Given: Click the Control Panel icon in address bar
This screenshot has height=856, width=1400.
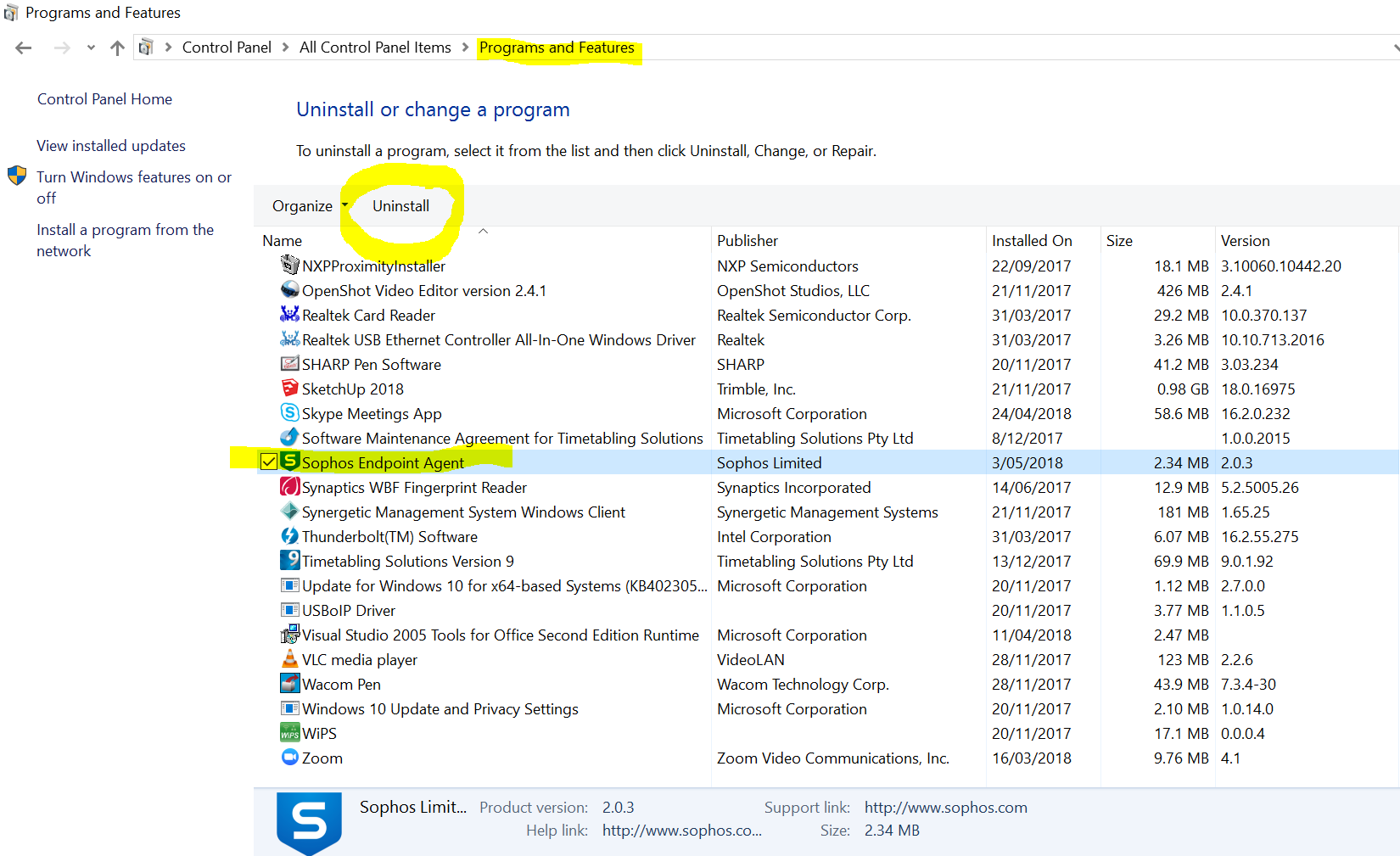Looking at the screenshot, I should [146, 48].
